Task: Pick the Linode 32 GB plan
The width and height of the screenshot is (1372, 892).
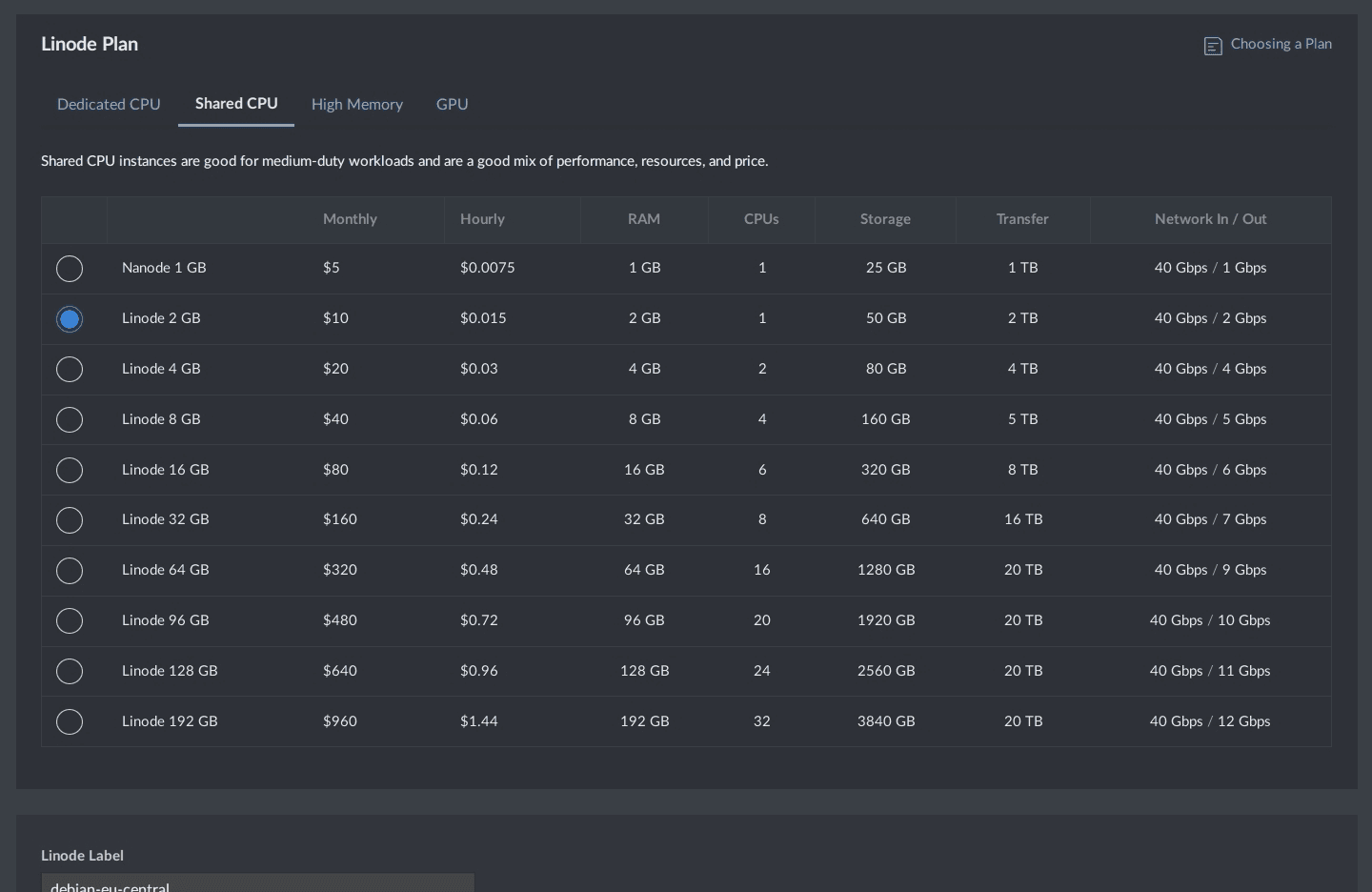Action: pos(70,520)
